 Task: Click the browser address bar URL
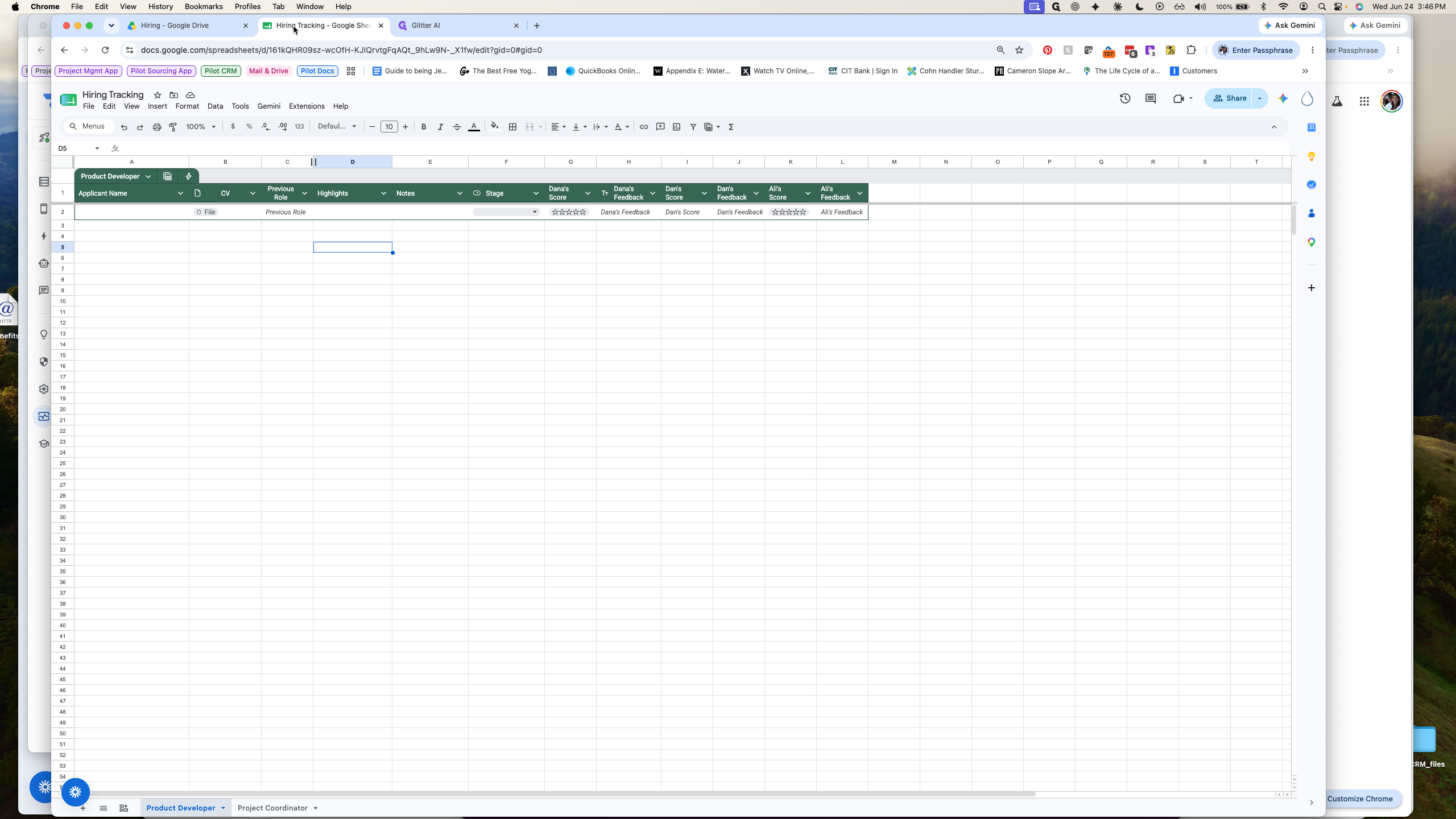coord(341,50)
